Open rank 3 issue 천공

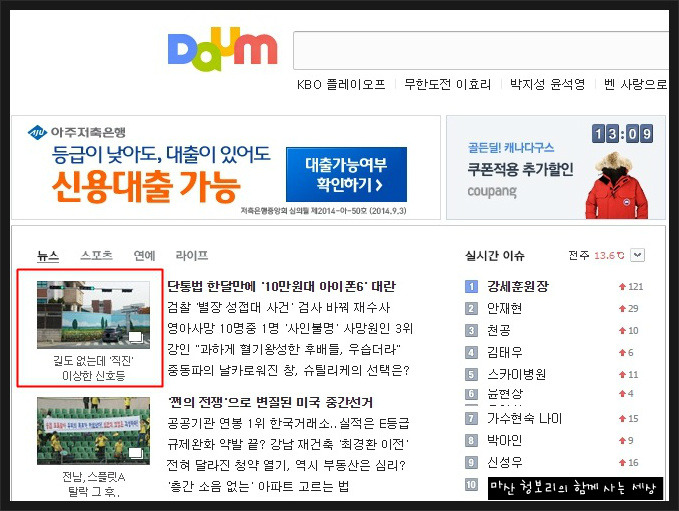[x=498, y=330]
